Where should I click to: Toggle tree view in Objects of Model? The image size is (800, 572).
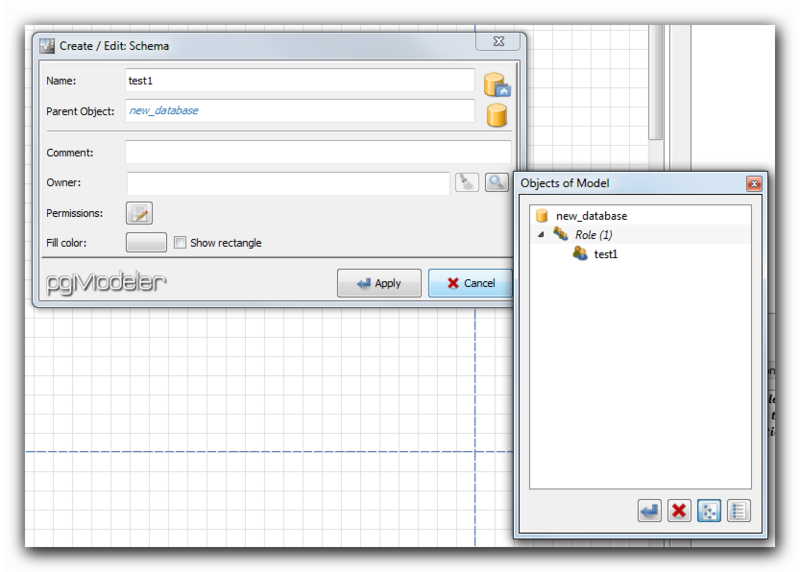coord(709,511)
